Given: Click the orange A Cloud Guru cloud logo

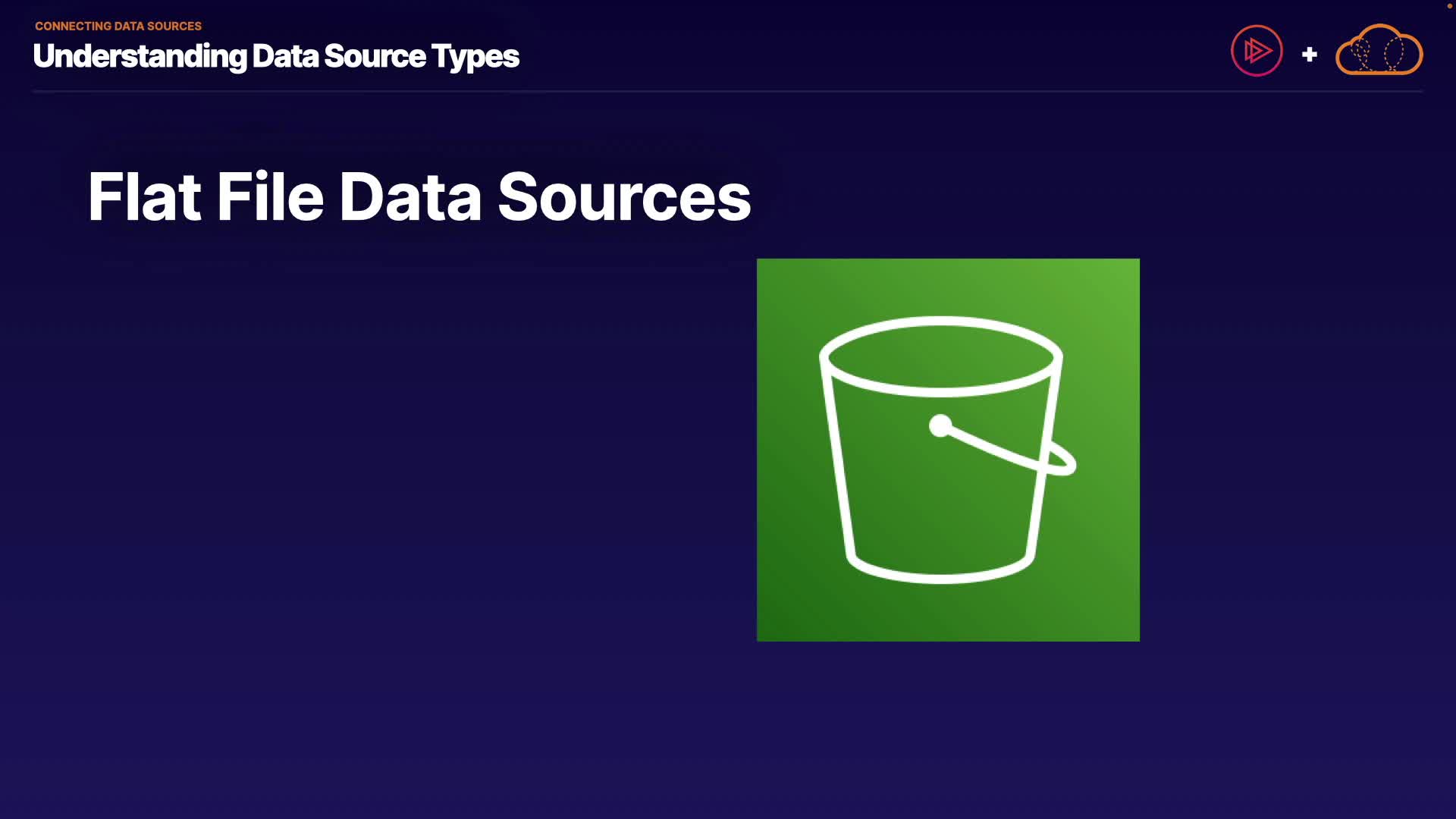Looking at the screenshot, I should [x=1379, y=51].
